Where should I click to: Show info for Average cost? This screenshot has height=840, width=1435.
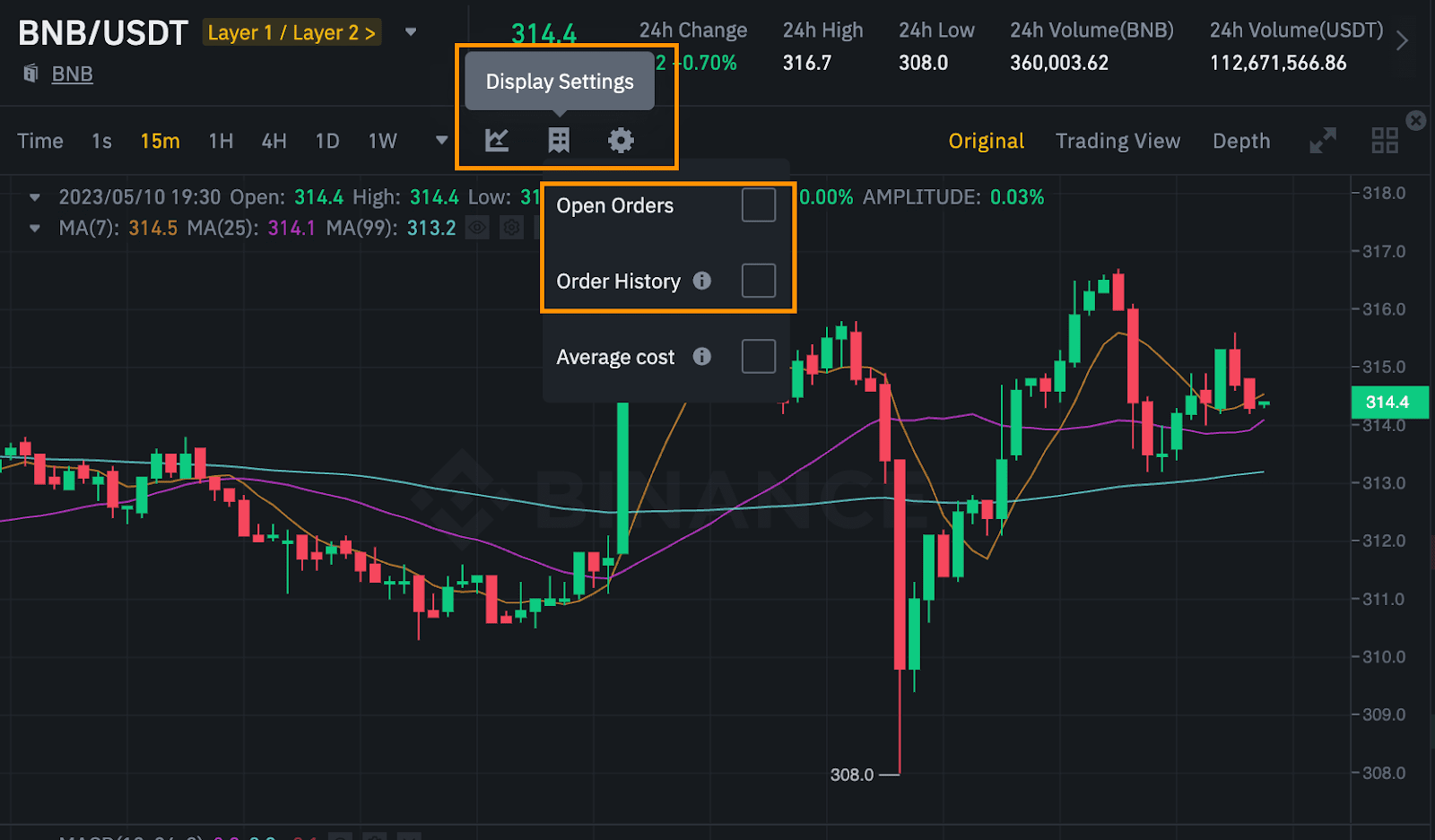[x=702, y=357]
